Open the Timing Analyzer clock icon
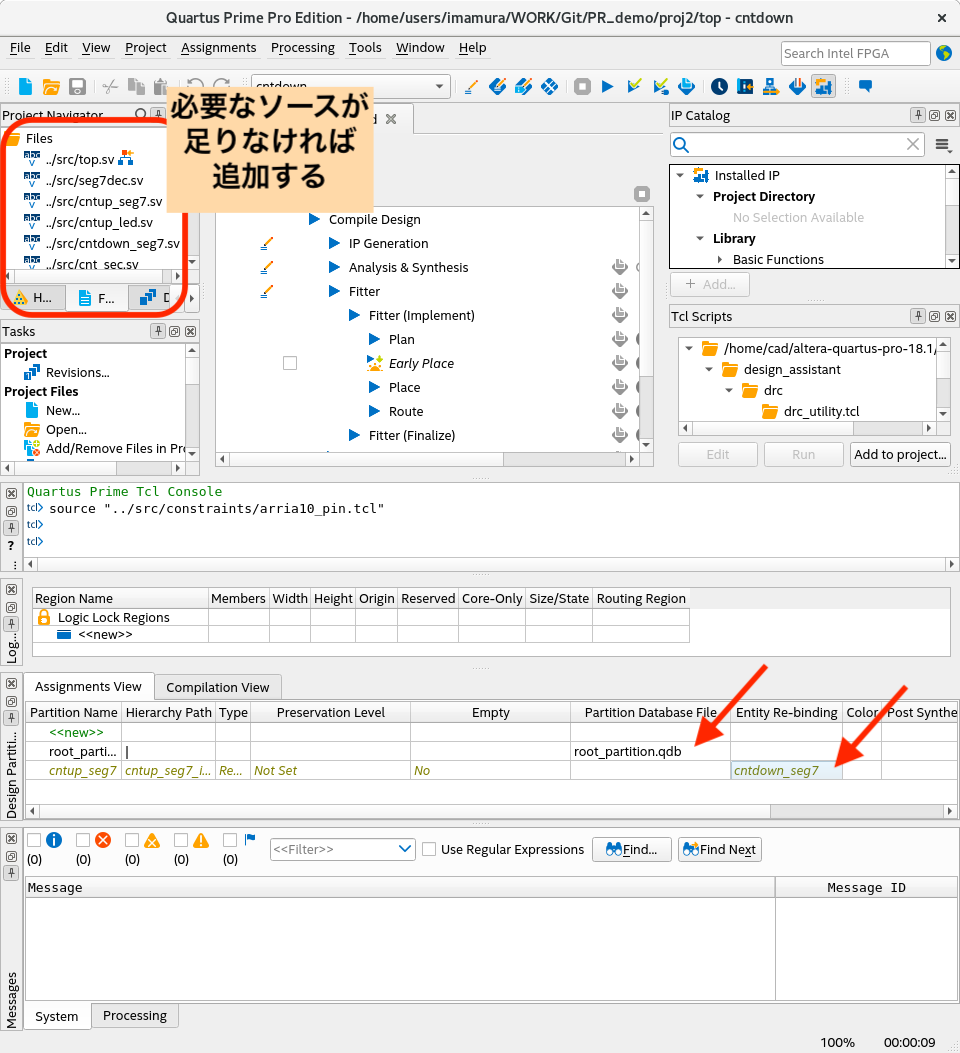 tap(719, 86)
